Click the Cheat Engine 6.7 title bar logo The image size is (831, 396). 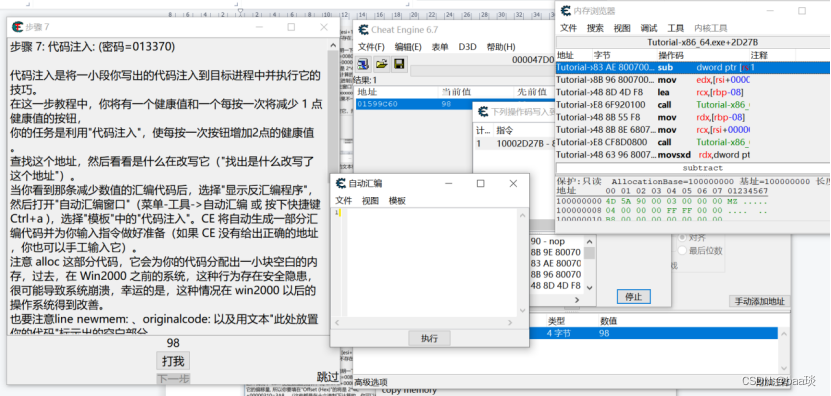[x=364, y=30]
